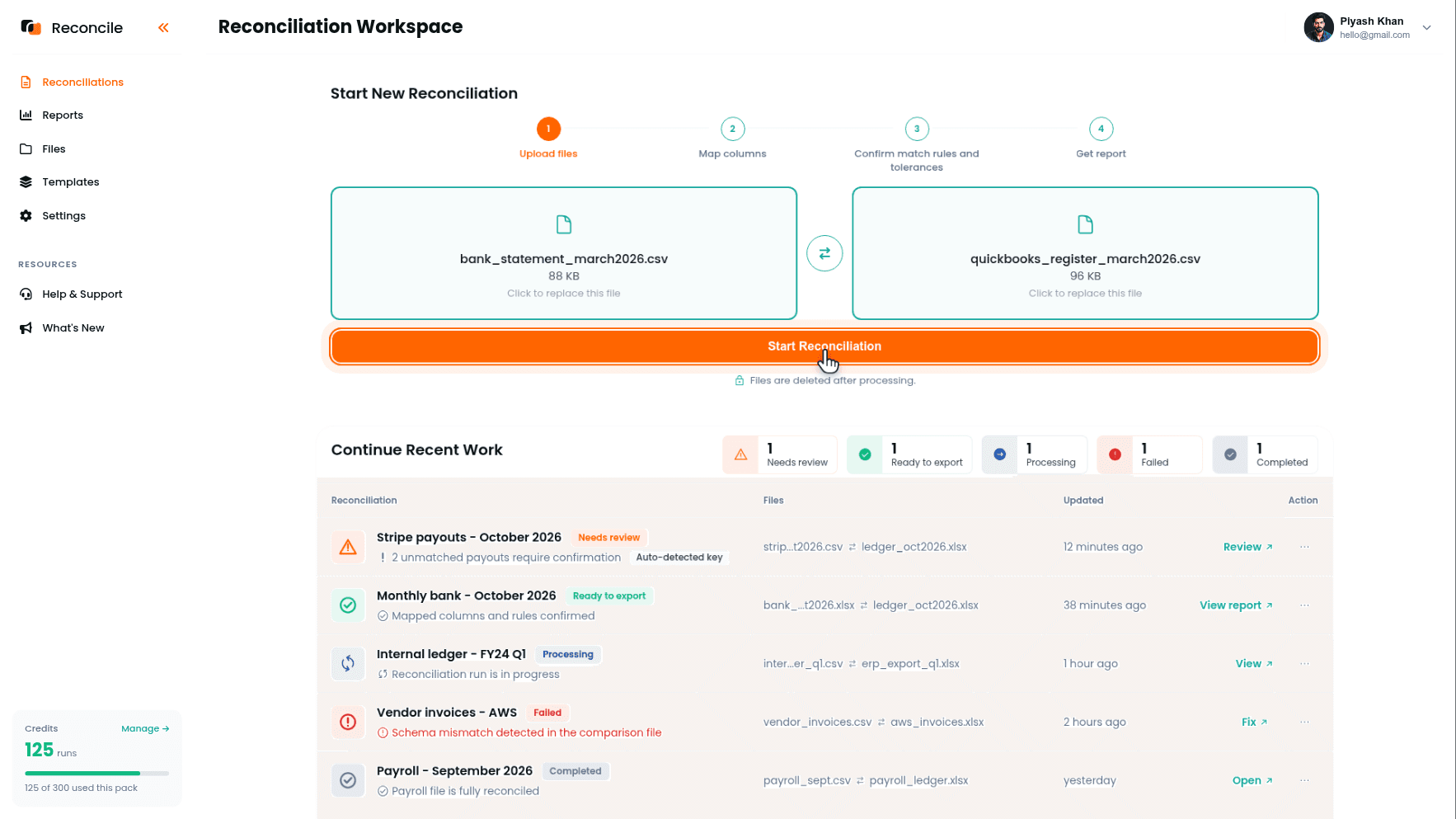The height and width of the screenshot is (819, 1456).
Task: Click the Completed badge on Payroll row
Action: [575, 771]
